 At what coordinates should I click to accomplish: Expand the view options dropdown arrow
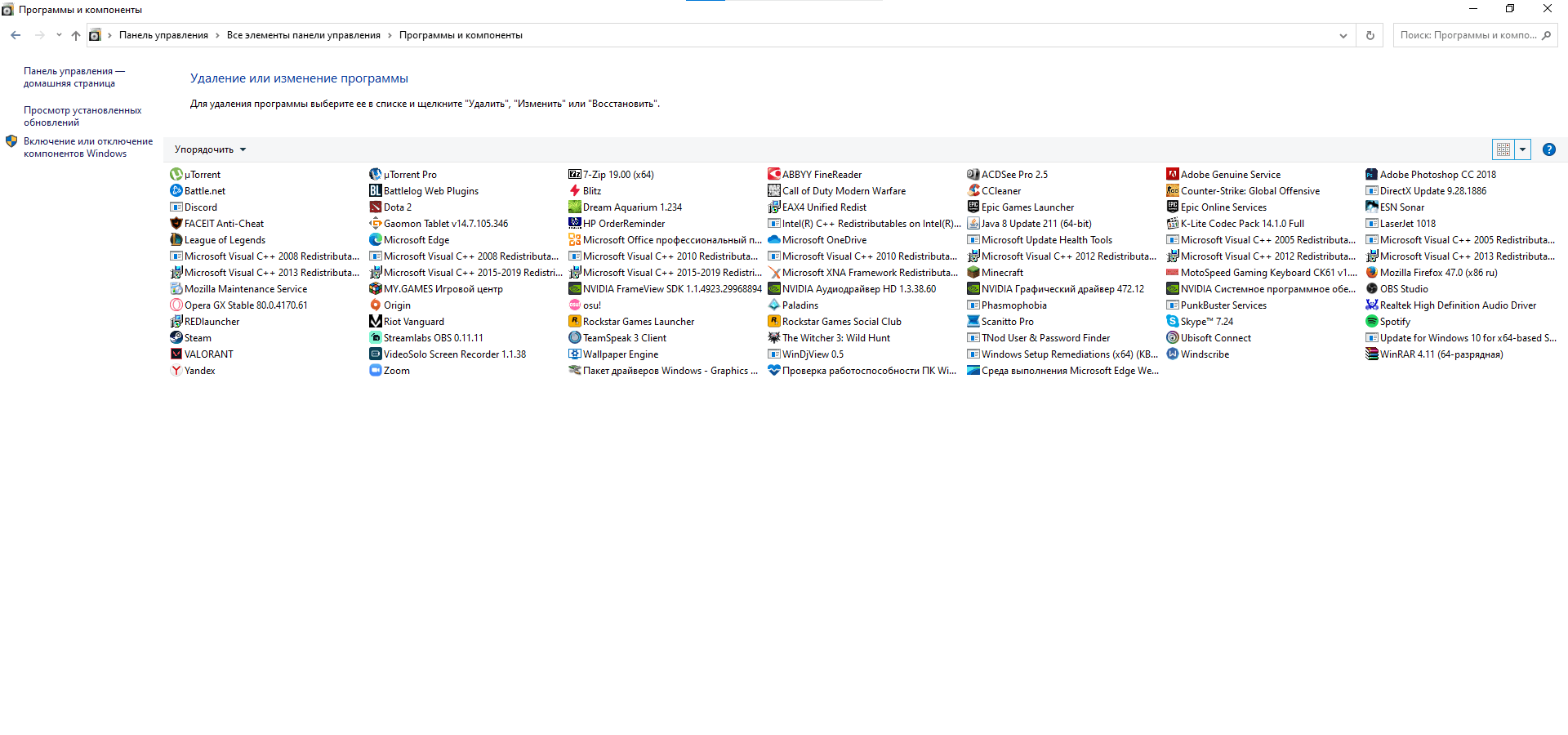(x=1522, y=149)
